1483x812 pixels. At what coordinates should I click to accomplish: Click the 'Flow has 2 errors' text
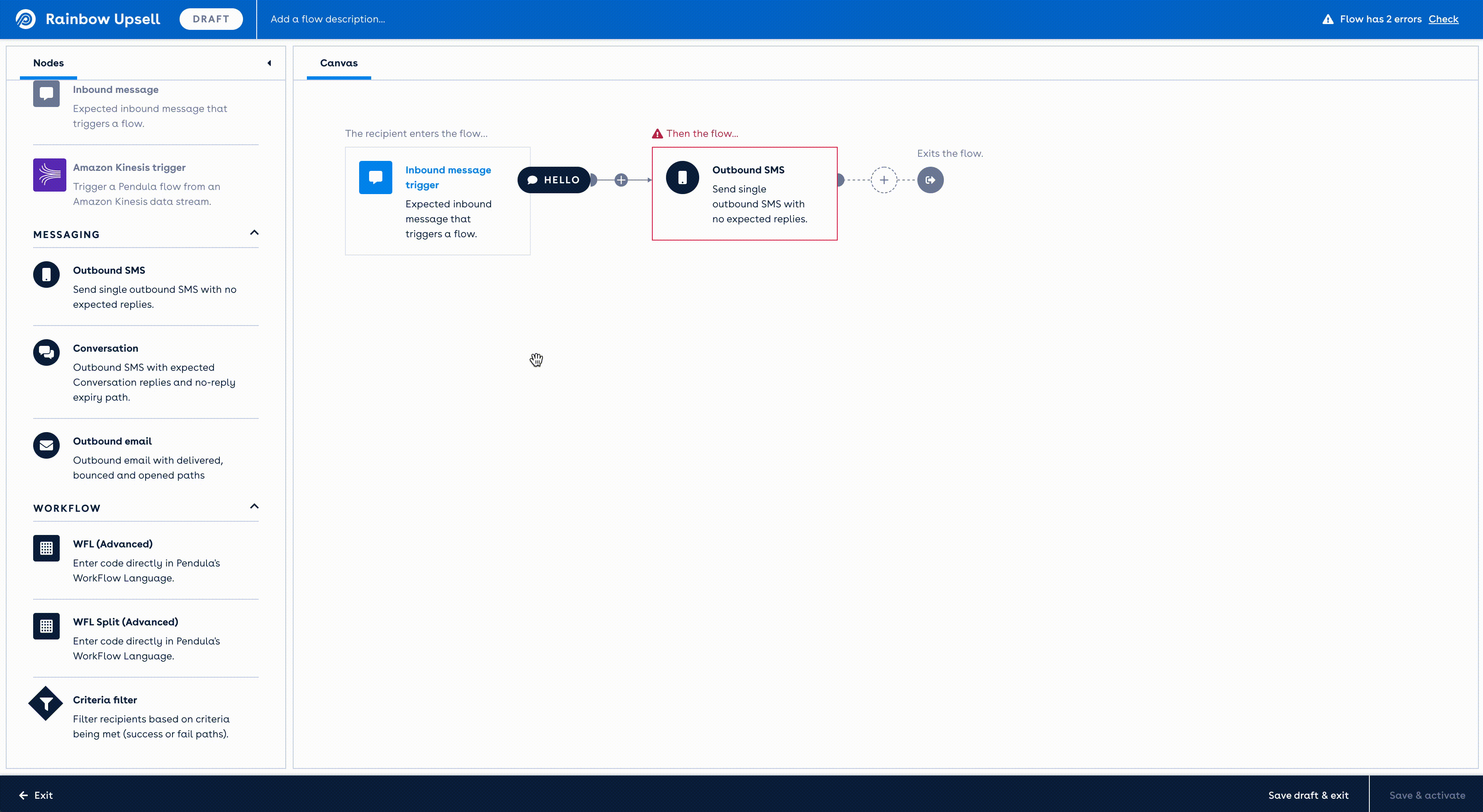(x=1381, y=19)
